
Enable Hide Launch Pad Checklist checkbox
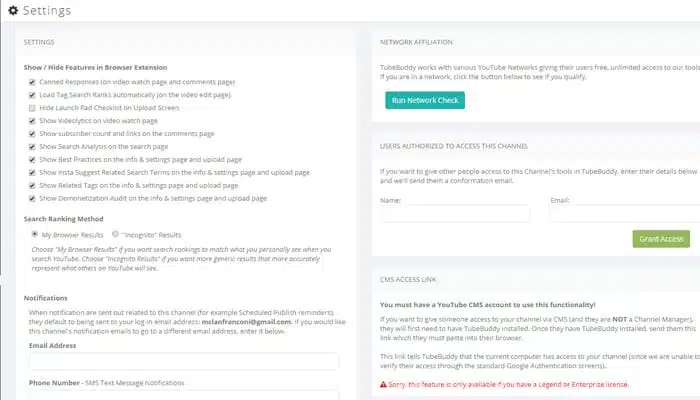pyautogui.click(x=32, y=108)
